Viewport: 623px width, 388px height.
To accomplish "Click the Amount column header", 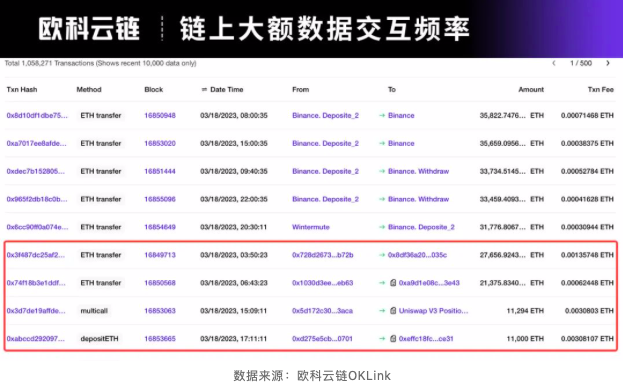I will point(531,89).
